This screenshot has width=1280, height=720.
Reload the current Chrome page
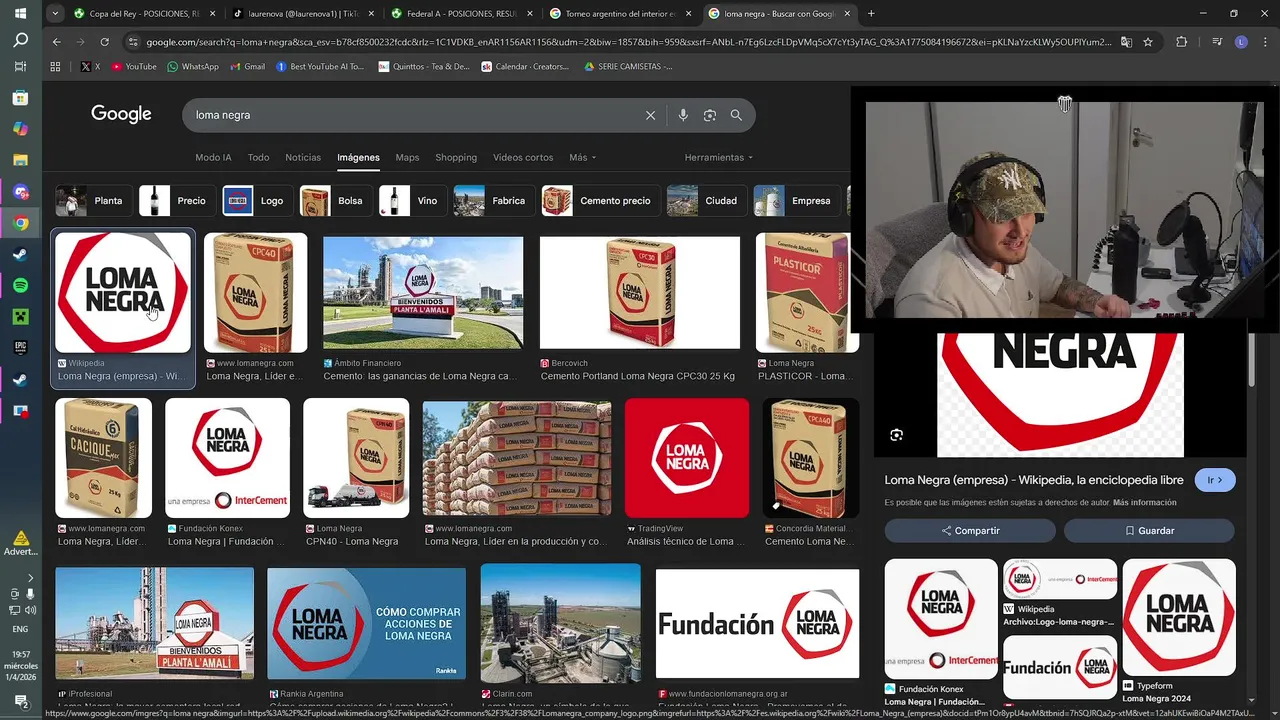[x=104, y=42]
